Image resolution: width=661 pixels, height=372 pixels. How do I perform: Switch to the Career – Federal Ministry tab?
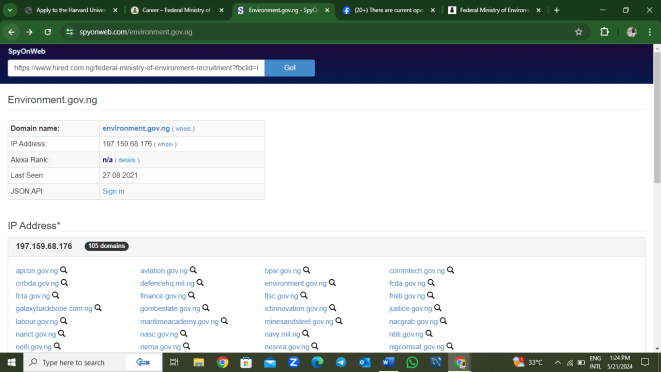177,10
